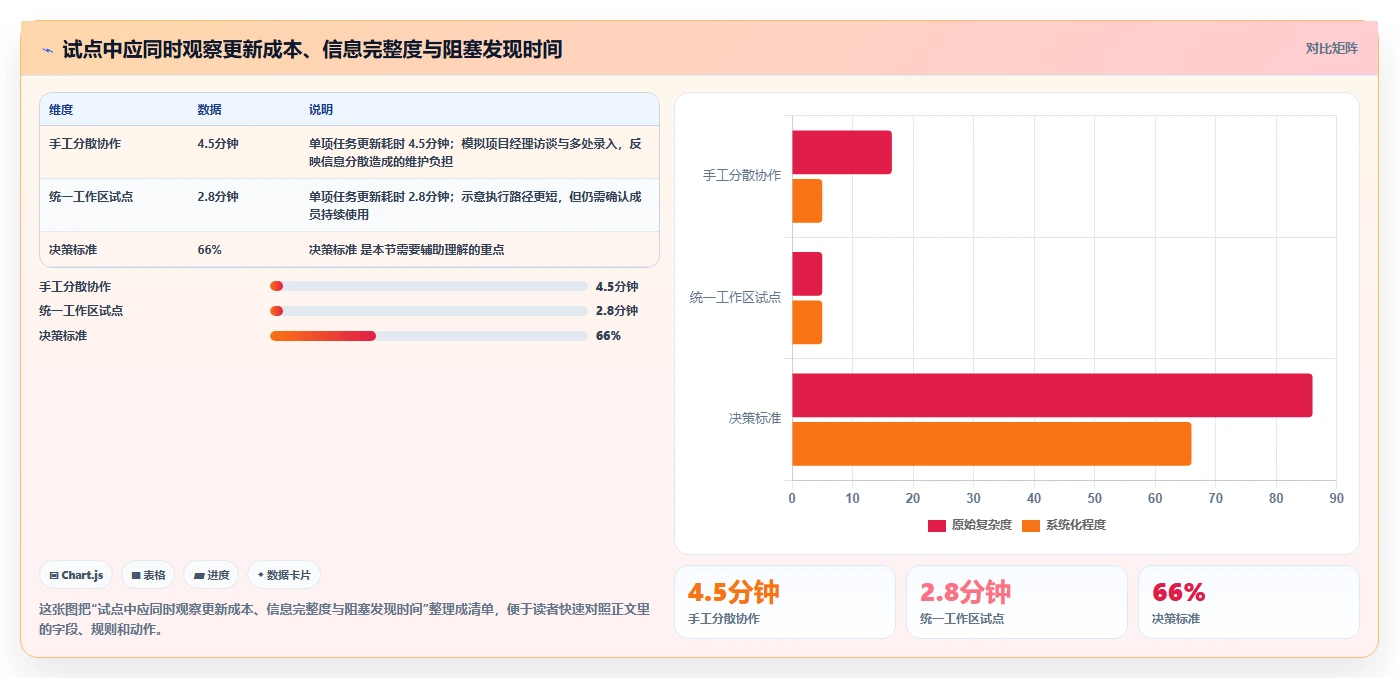
Task: Click the 手工分散协作 chart axis label
Action: pyautogui.click(x=742, y=176)
